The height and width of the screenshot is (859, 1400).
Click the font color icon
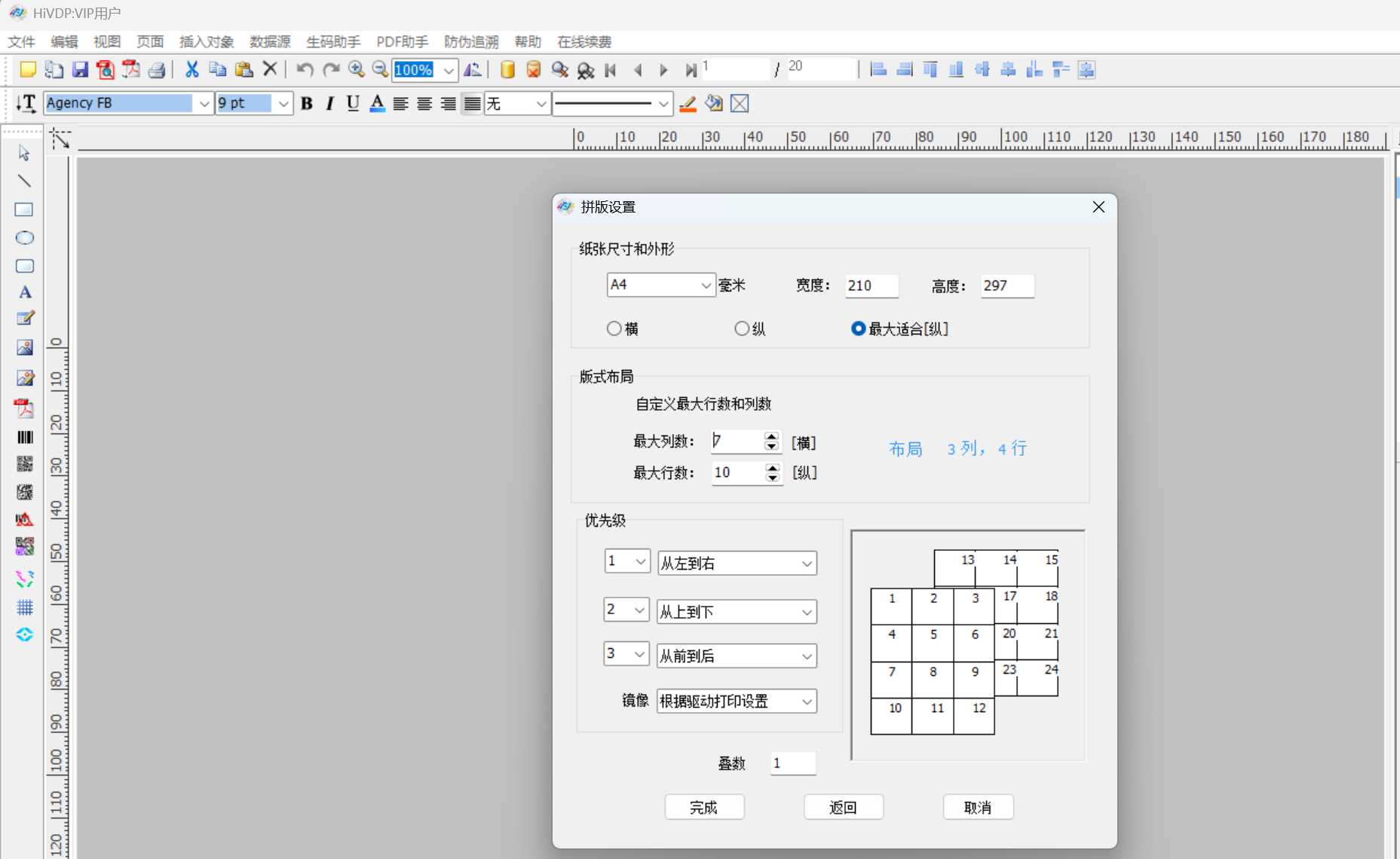click(x=377, y=104)
